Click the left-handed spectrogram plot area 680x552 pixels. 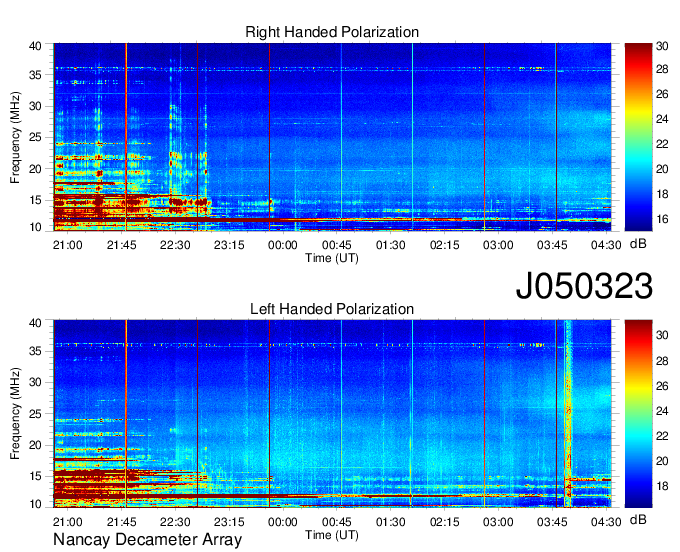click(332, 414)
